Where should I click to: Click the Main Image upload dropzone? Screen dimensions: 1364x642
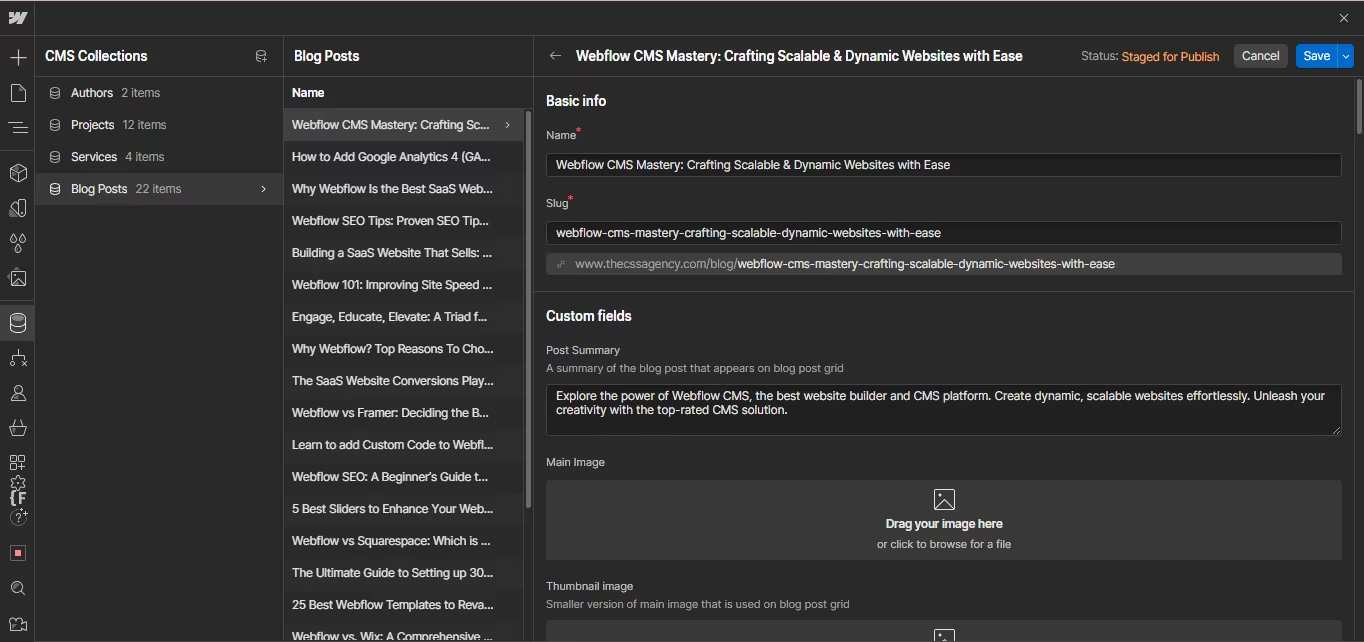[943, 520]
